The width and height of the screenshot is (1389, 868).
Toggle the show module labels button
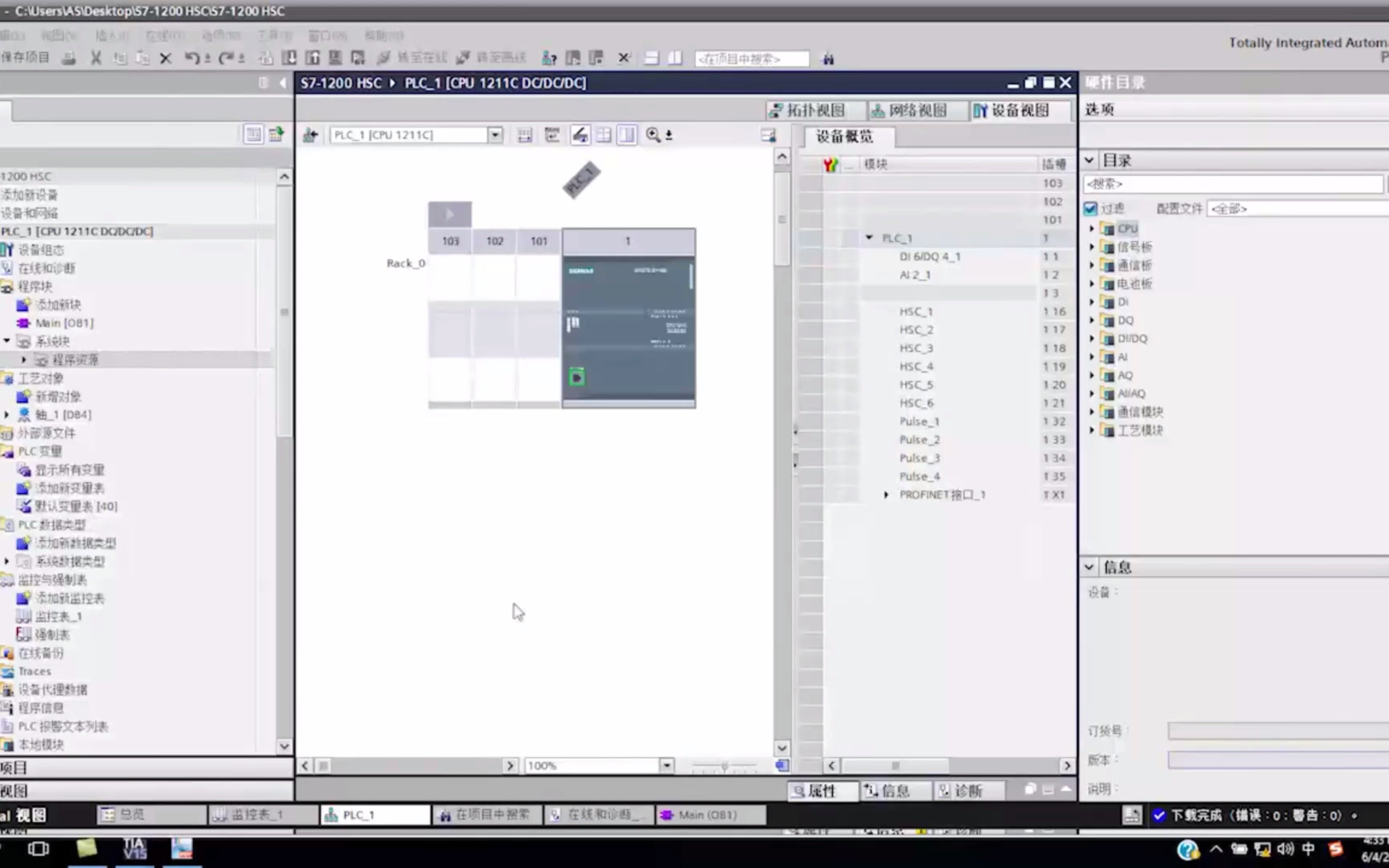pyautogui.click(x=580, y=135)
